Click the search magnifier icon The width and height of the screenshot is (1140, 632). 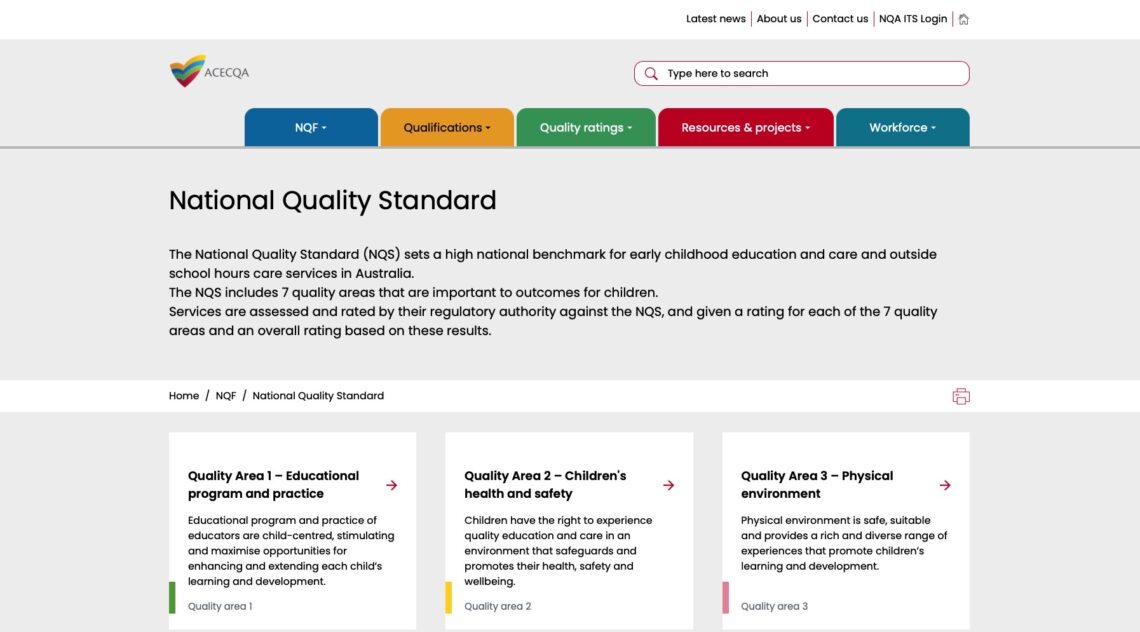650,73
